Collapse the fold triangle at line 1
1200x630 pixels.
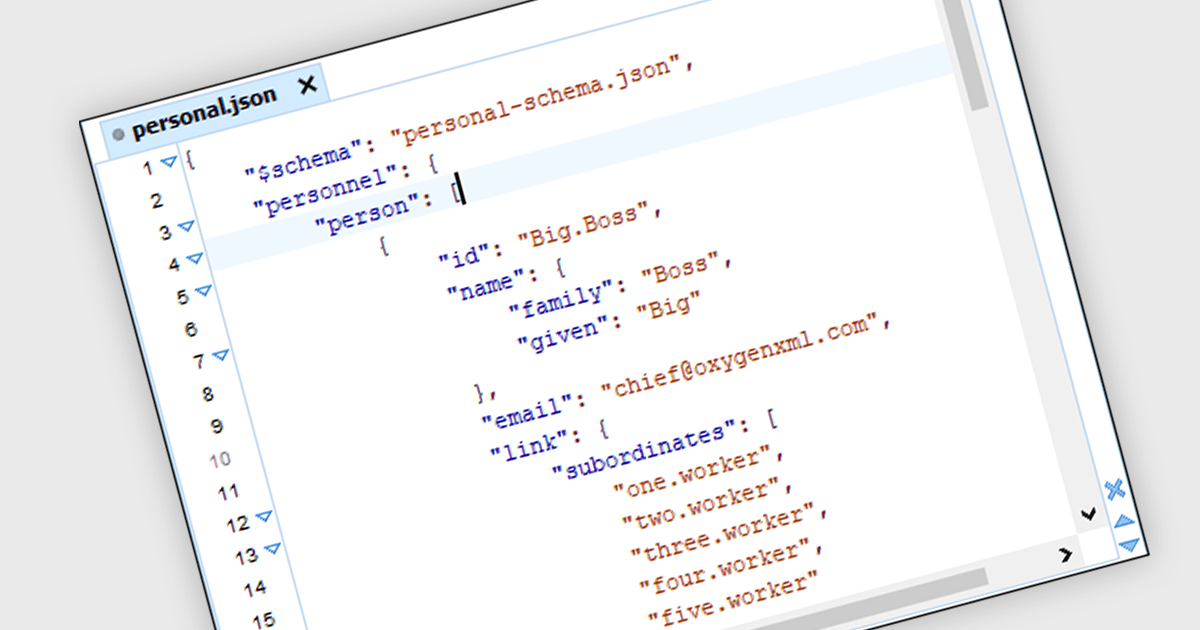[169, 162]
